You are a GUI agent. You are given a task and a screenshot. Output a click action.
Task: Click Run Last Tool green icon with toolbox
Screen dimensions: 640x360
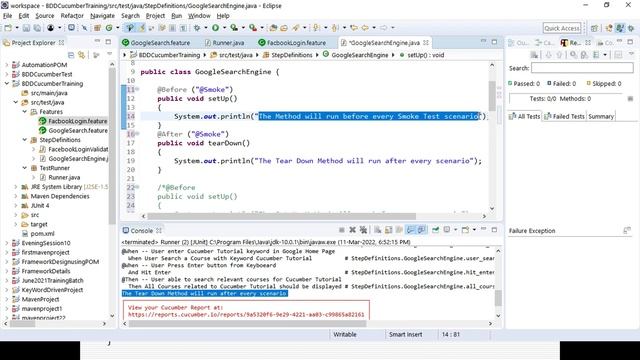point(253,28)
